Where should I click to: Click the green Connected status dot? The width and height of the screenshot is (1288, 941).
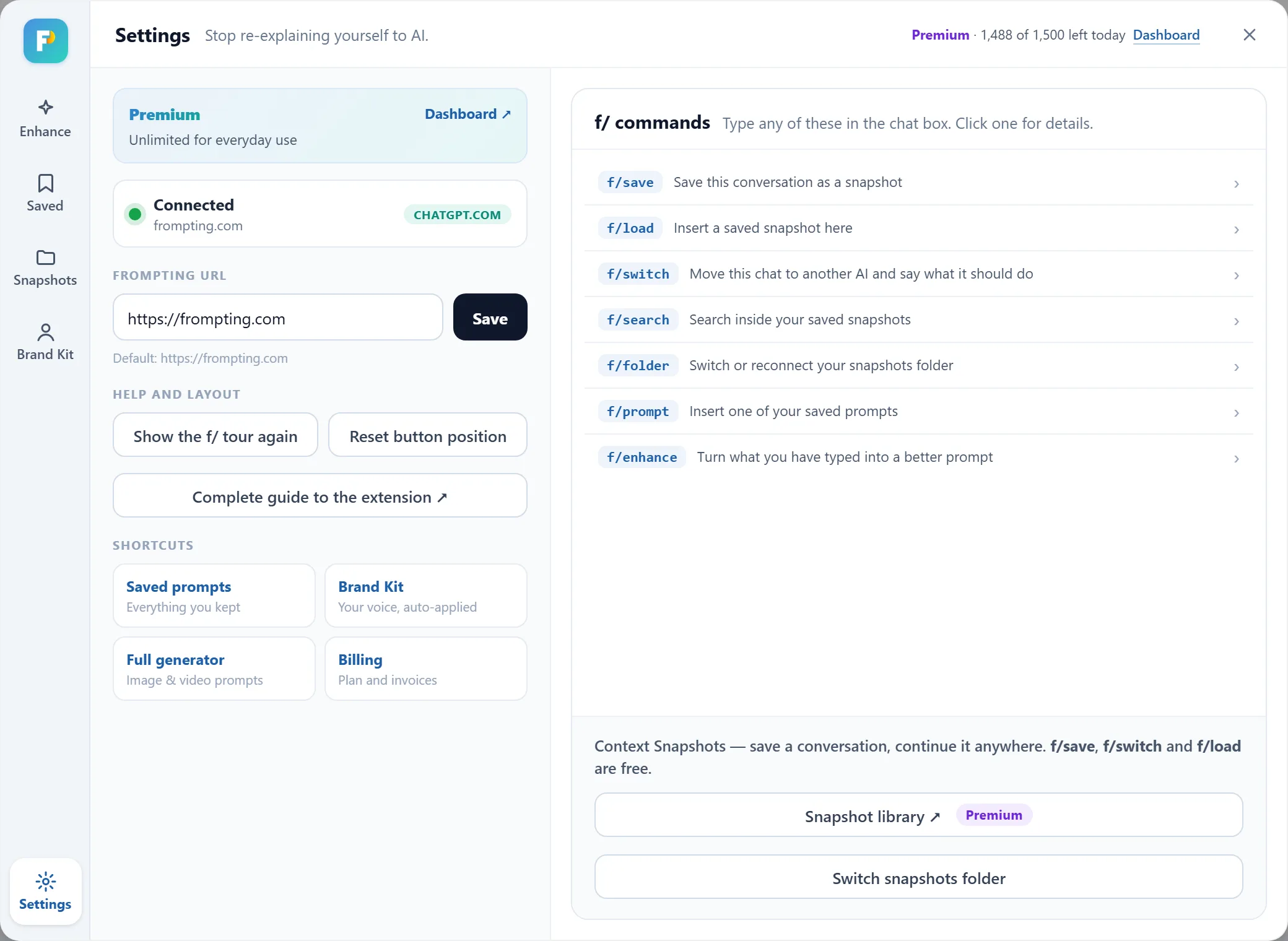(x=134, y=214)
